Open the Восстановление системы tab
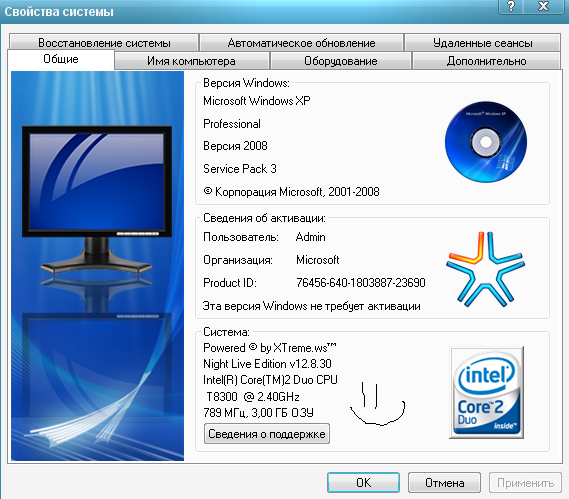 click(104, 43)
